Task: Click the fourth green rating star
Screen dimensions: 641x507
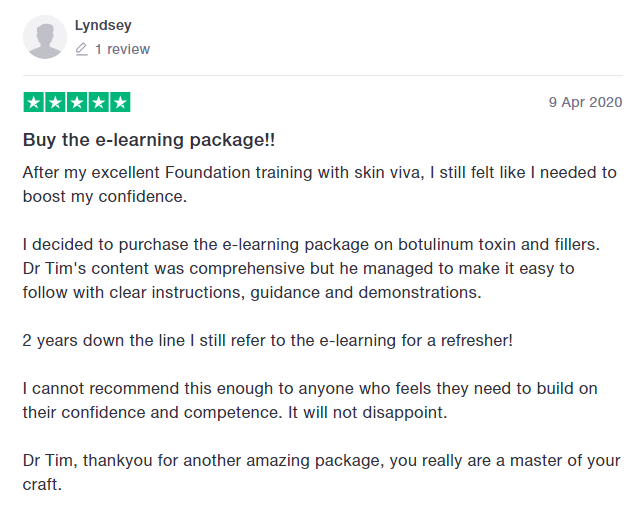Action: (x=99, y=102)
